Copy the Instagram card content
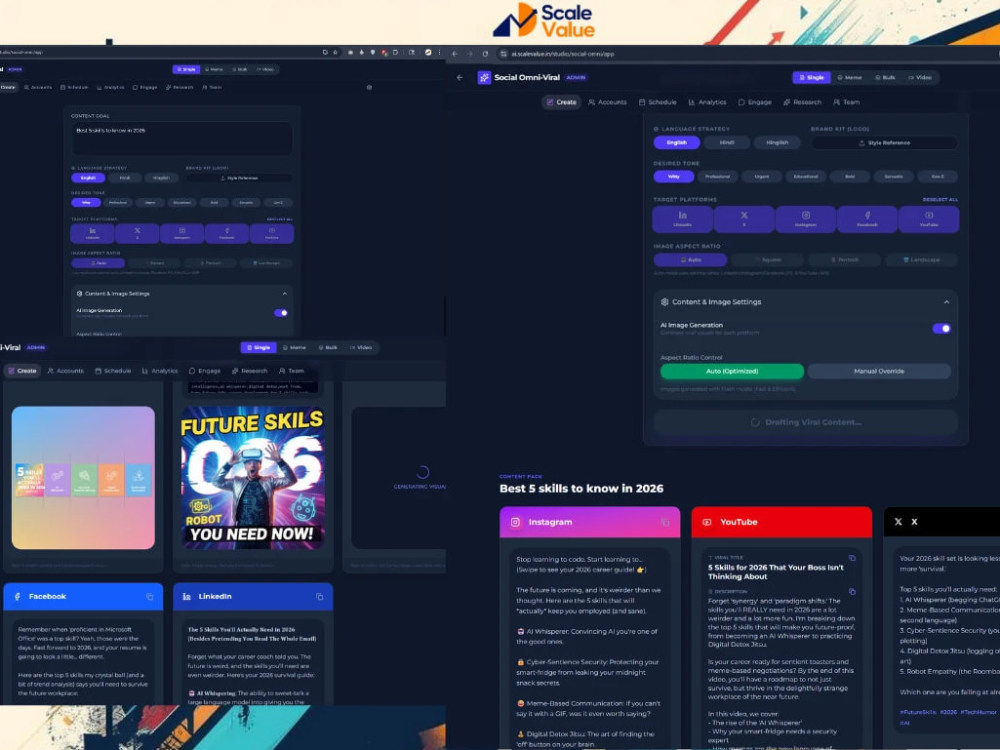The image size is (1000, 750). (x=665, y=522)
